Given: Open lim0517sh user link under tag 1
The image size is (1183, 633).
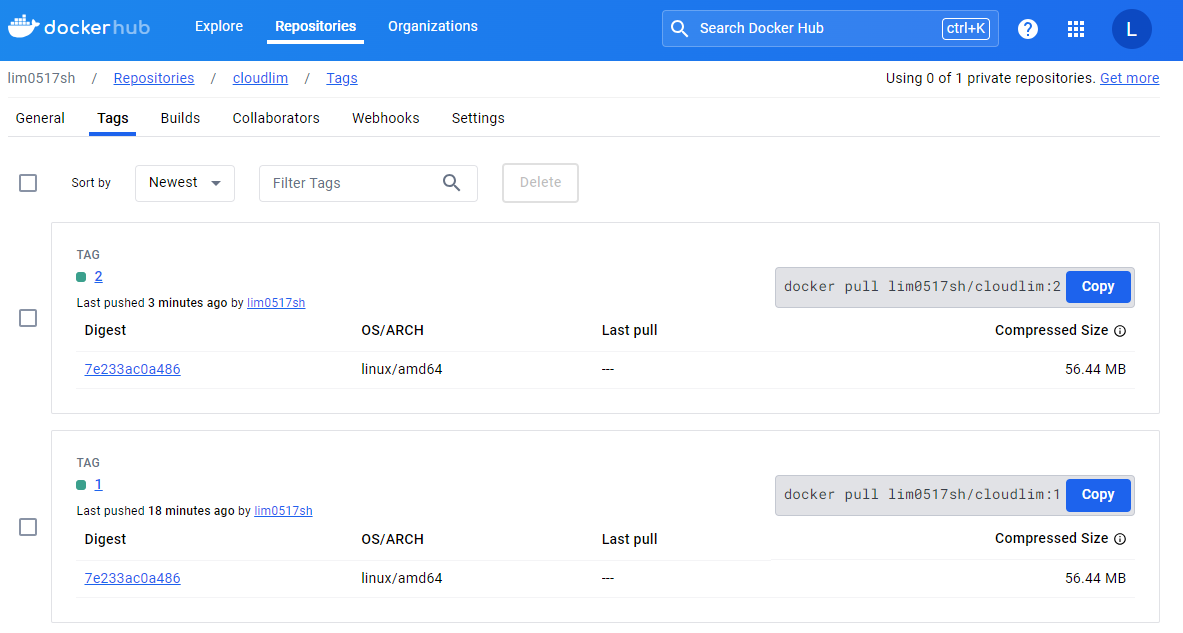Looking at the screenshot, I should click(x=283, y=512).
